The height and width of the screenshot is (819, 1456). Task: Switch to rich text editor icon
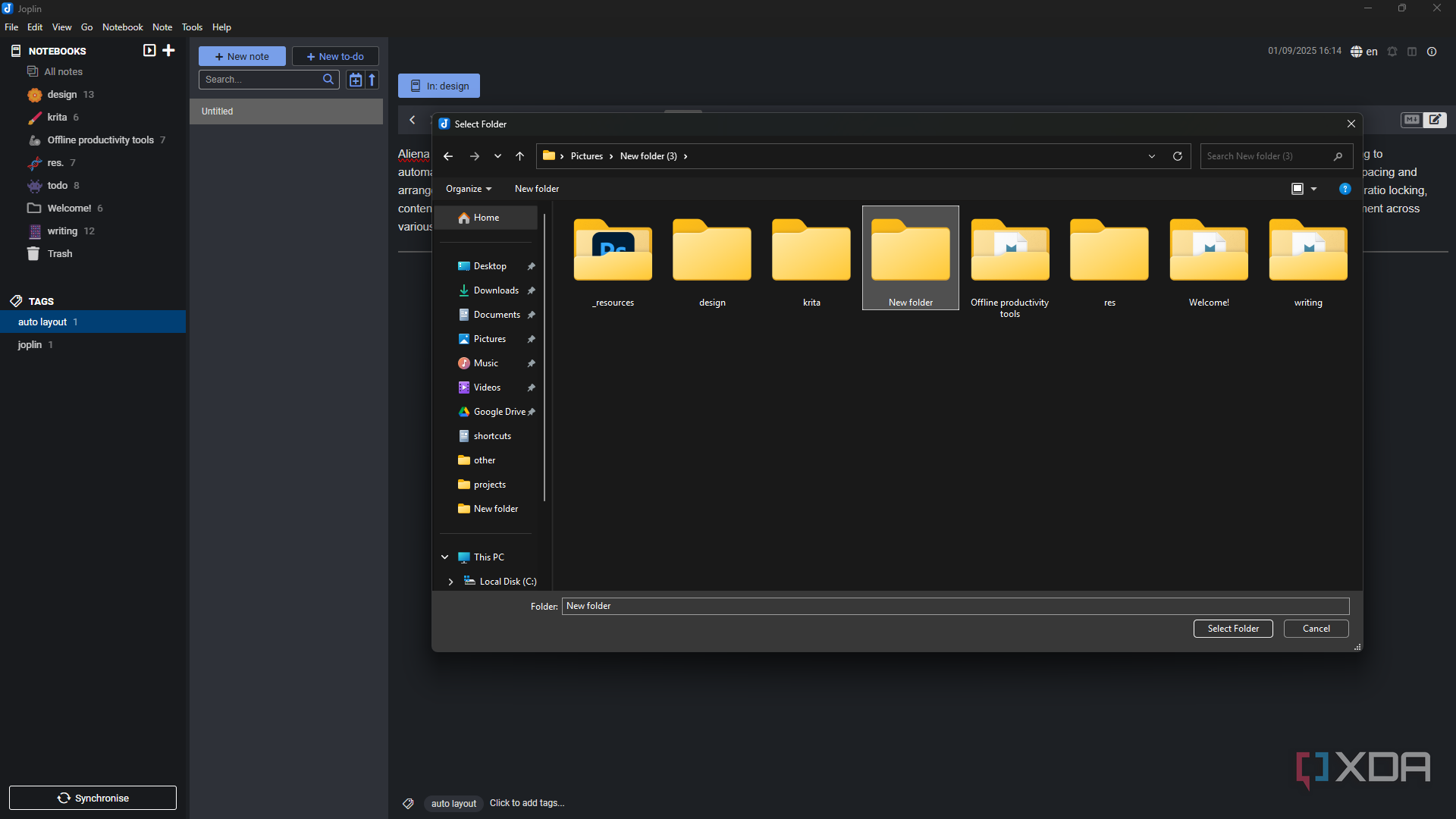pos(1435,120)
